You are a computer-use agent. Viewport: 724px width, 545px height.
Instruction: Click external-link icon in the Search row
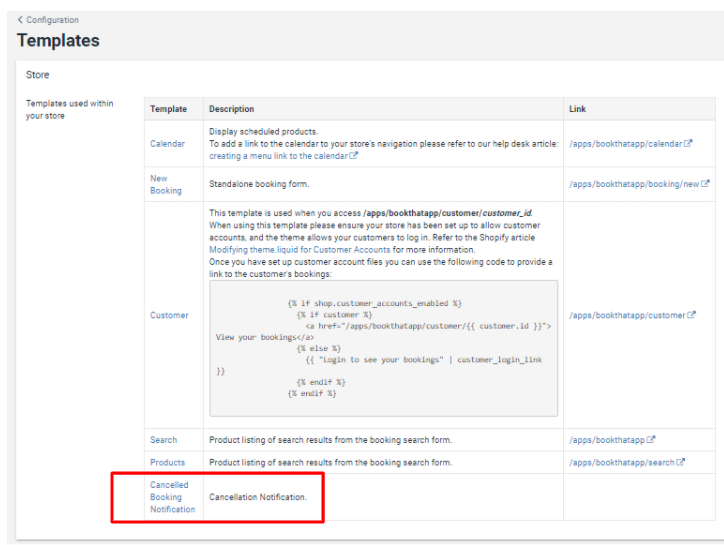(x=651, y=440)
